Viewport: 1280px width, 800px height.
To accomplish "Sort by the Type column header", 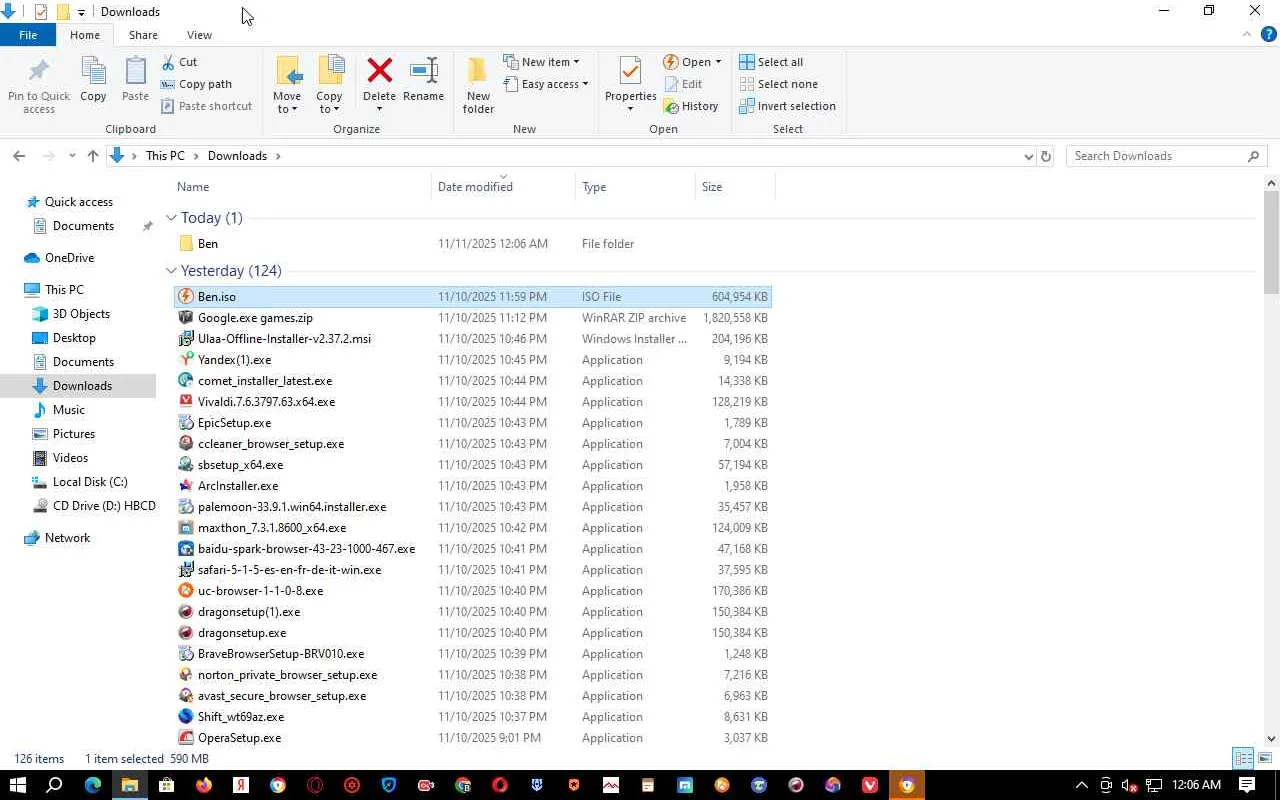I will tap(635, 187).
